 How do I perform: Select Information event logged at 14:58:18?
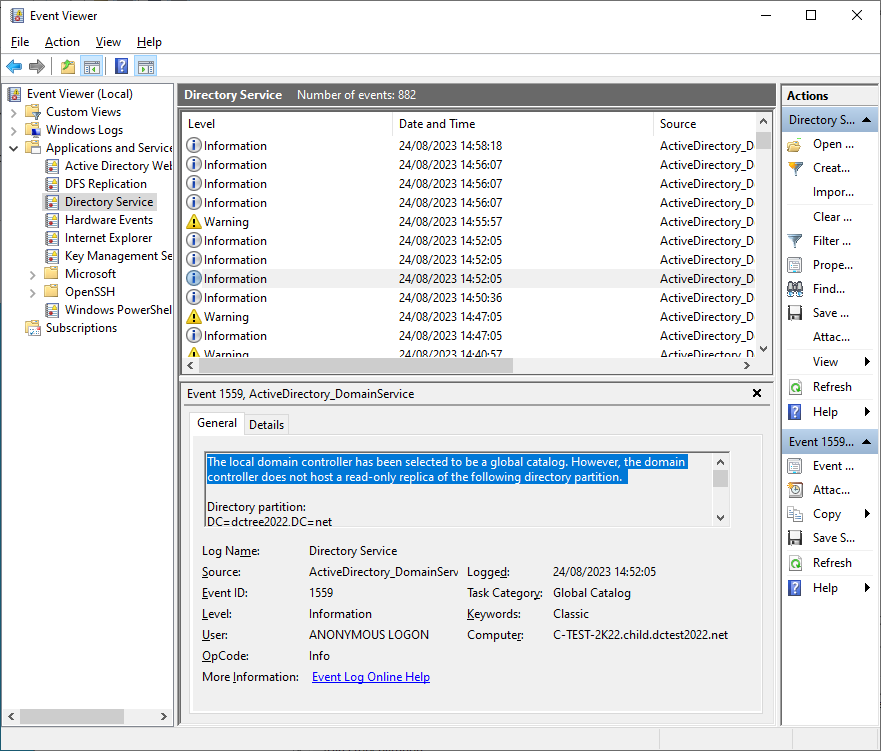point(469,145)
